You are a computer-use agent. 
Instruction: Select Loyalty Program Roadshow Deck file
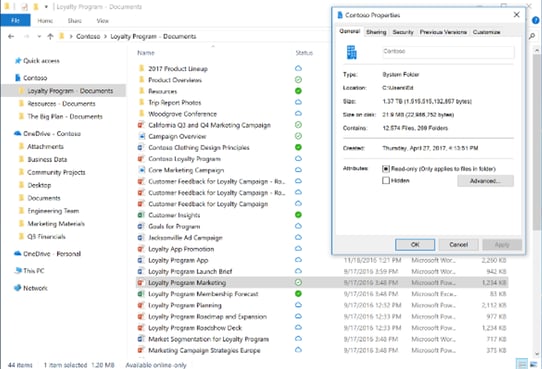pyautogui.click(x=195, y=328)
